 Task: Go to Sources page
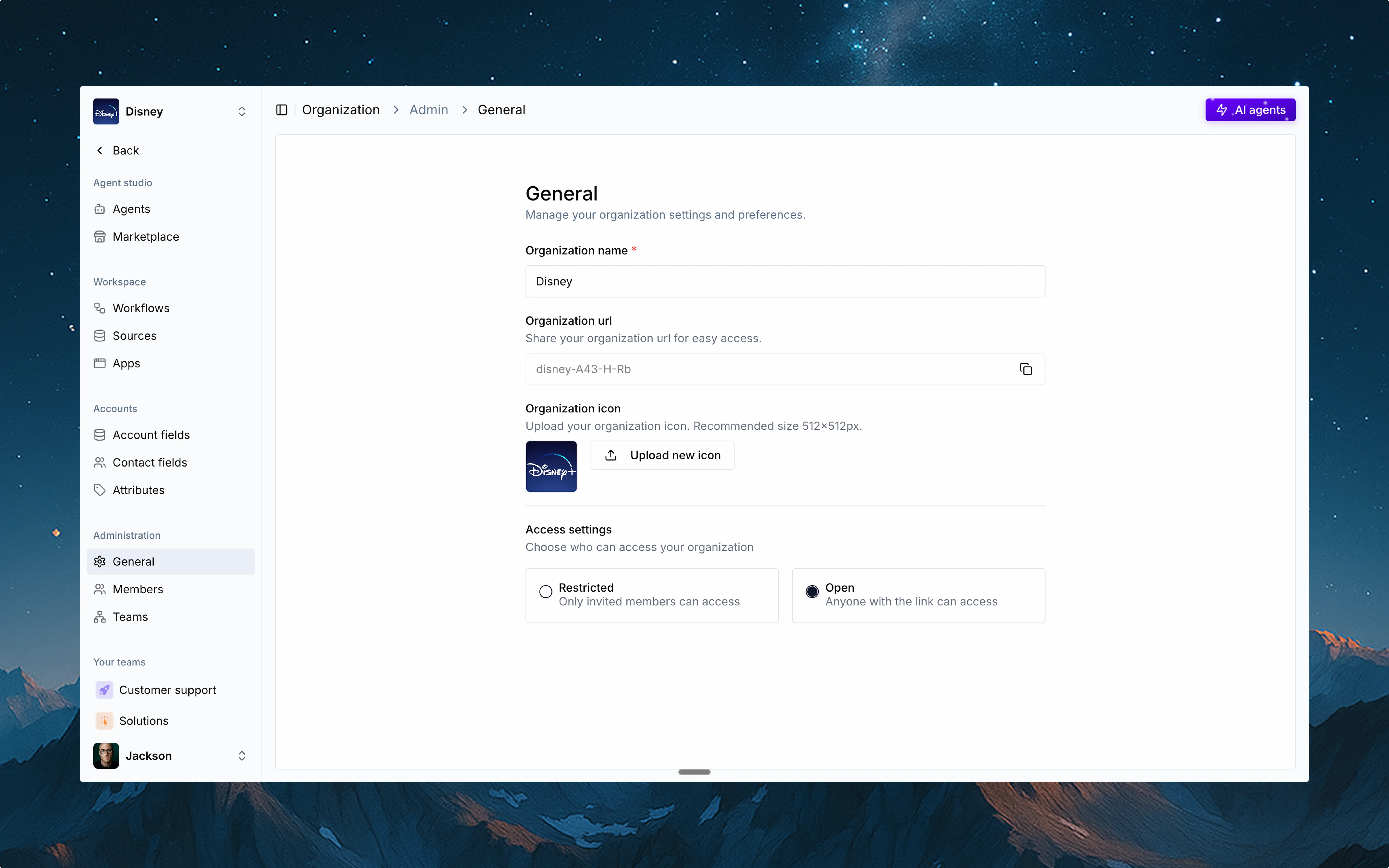click(x=171, y=336)
